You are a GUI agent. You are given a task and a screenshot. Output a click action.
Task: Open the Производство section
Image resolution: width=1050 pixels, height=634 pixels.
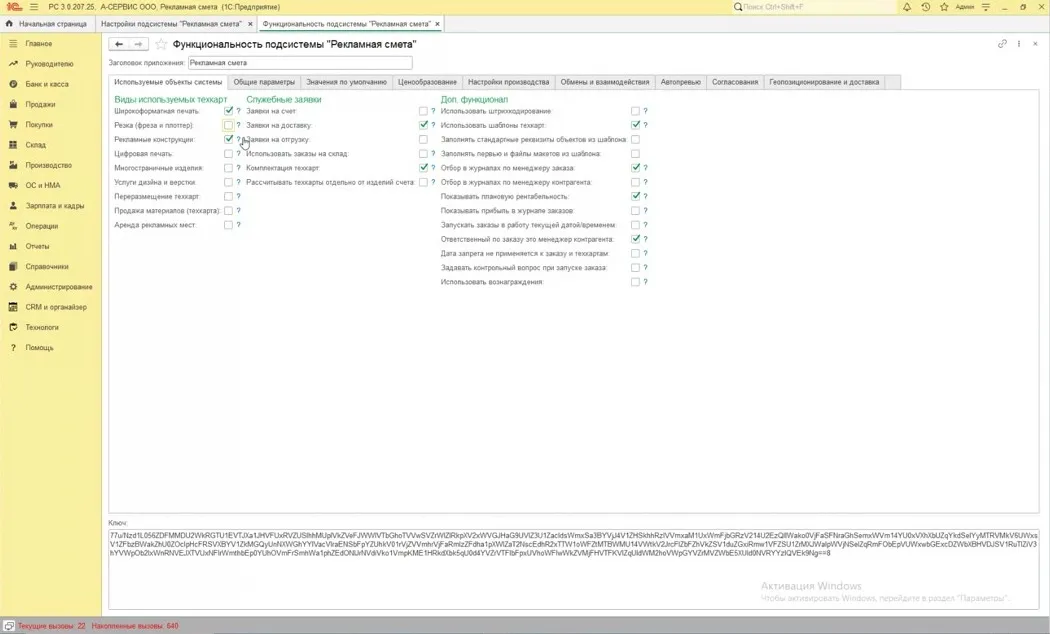pyautogui.click(x=48, y=165)
